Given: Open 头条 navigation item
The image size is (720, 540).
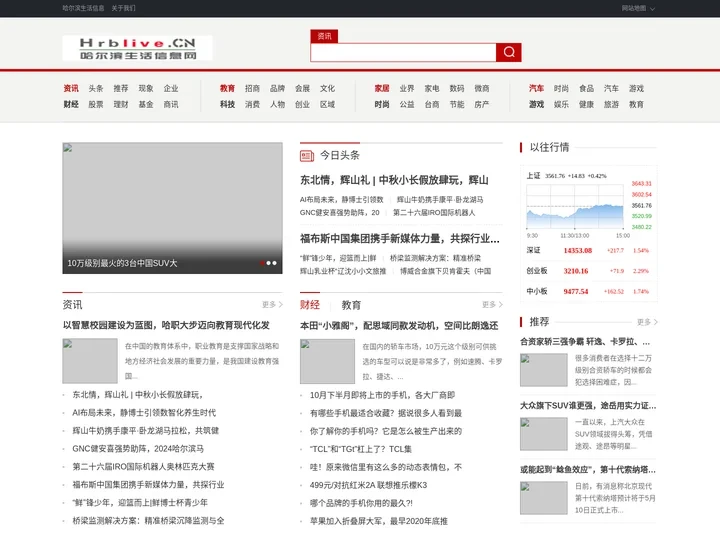Looking at the screenshot, I should (96, 88).
